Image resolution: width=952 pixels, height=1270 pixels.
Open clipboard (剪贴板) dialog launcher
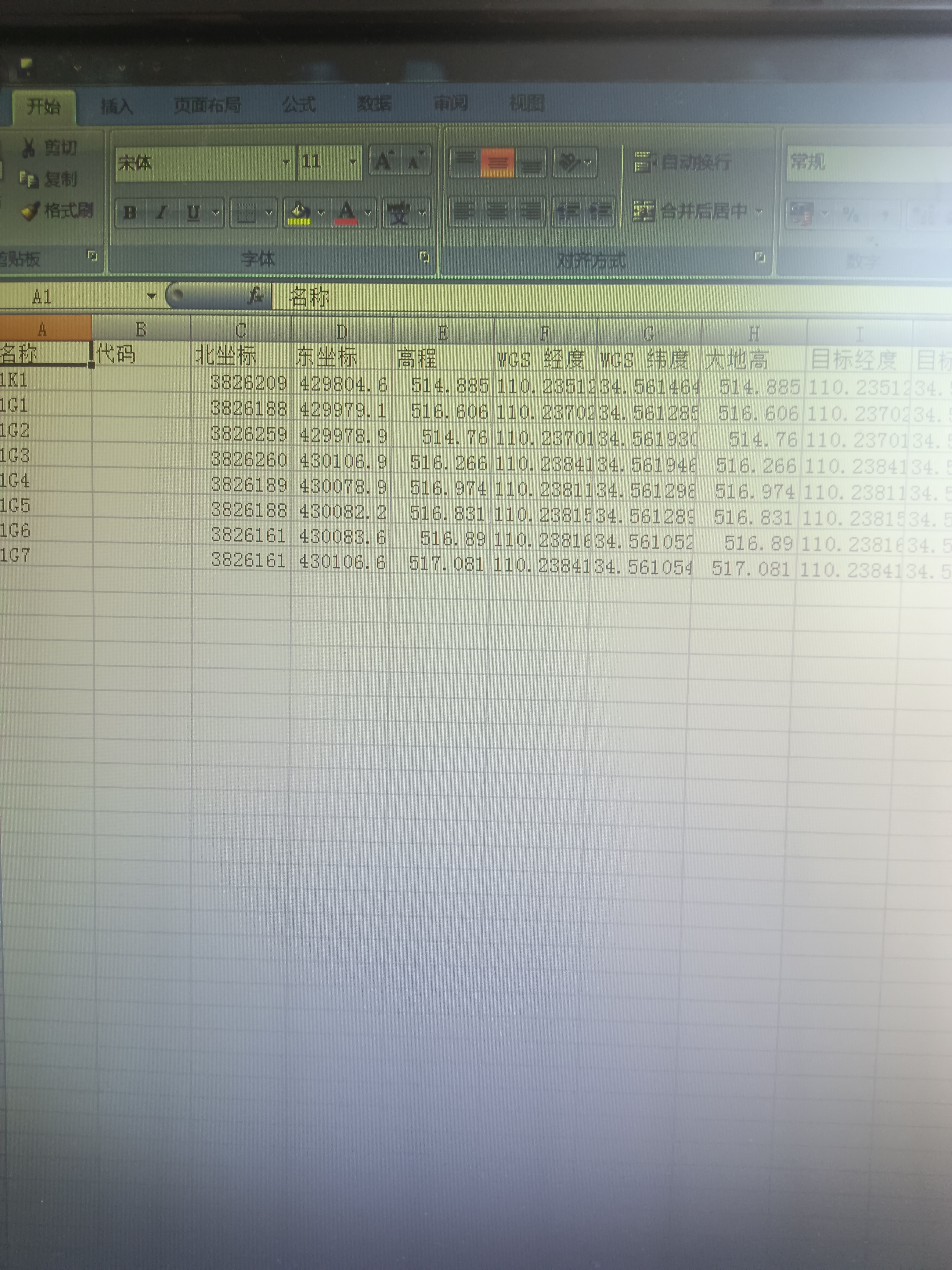click(92, 256)
